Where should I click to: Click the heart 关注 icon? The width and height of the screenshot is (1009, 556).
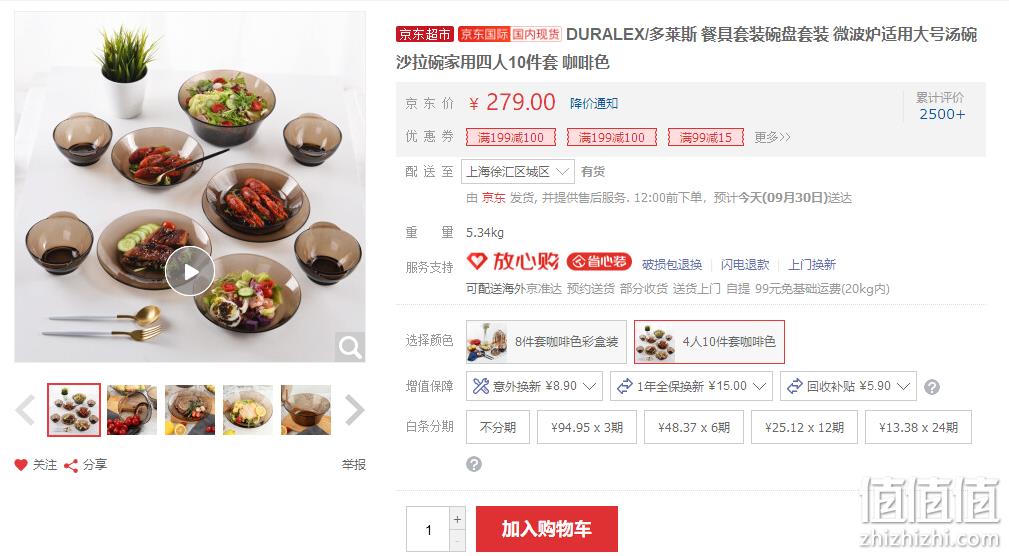tap(21, 465)
